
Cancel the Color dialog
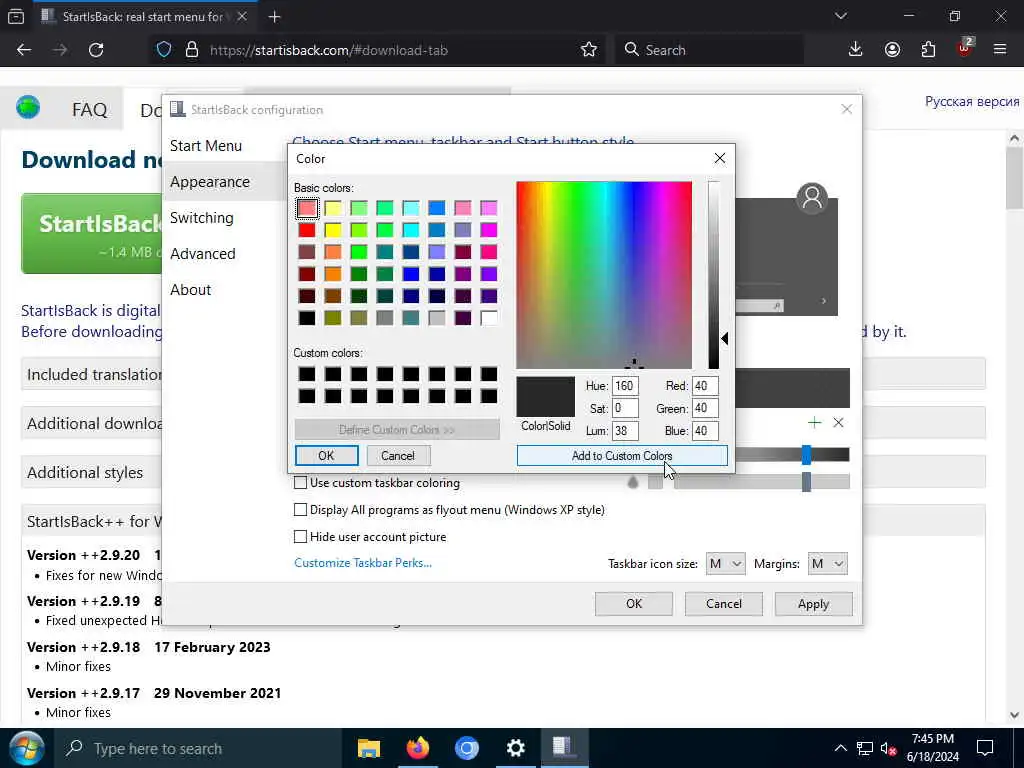[x=398, y=456]
